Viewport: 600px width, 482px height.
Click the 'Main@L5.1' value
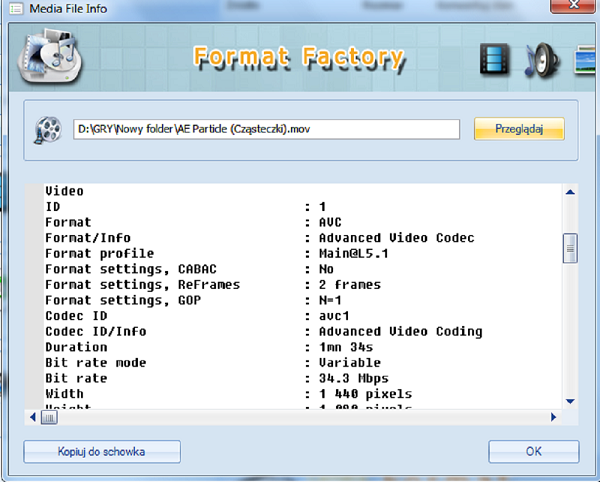[354, 254]
